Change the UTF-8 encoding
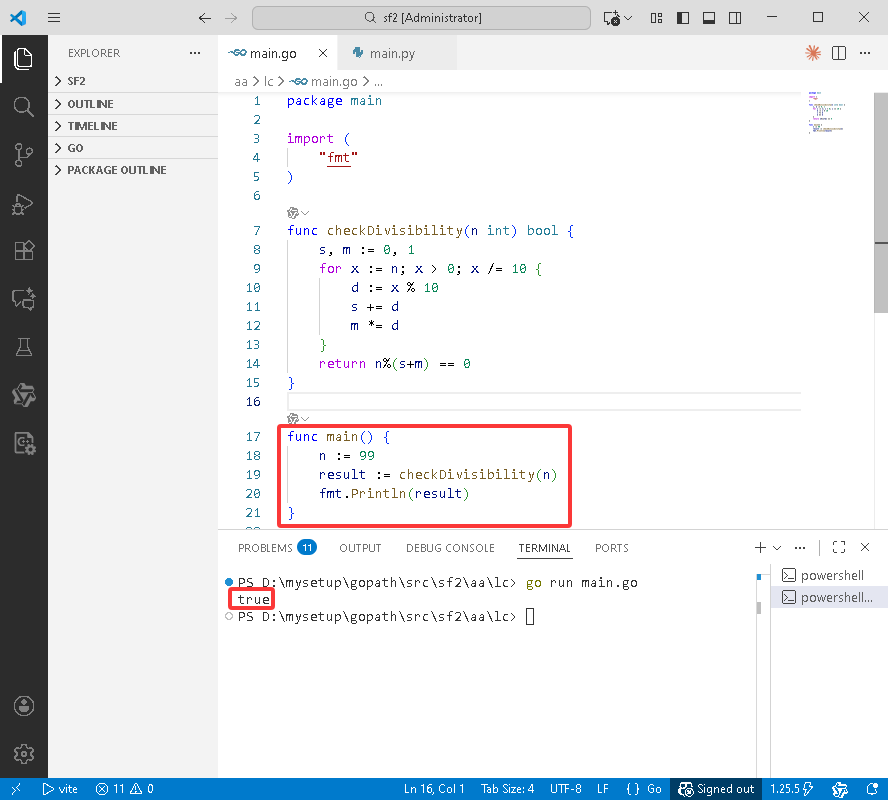888x800 pixels. 565,789
